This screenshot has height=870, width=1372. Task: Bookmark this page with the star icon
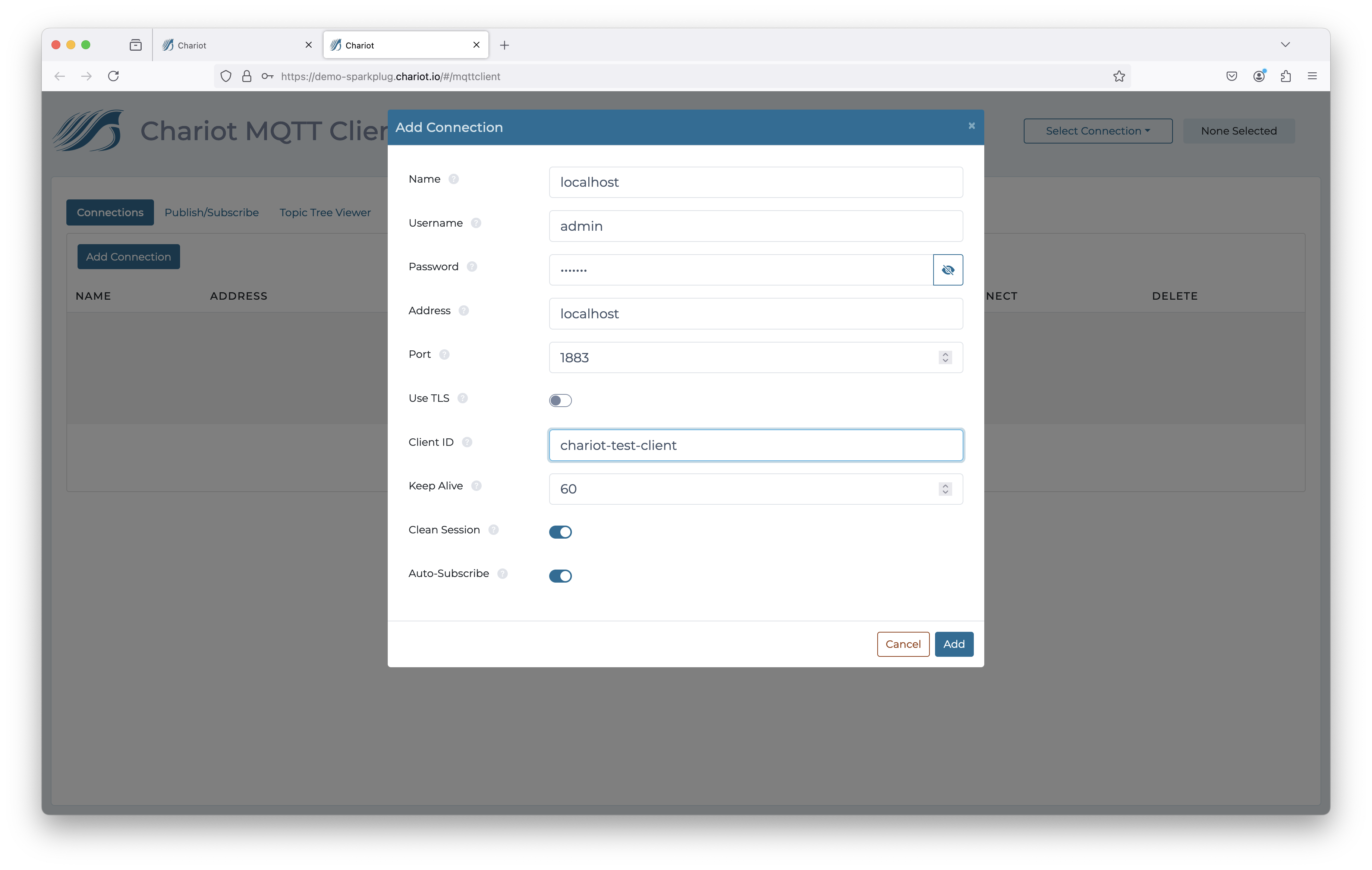point(1119,76)
